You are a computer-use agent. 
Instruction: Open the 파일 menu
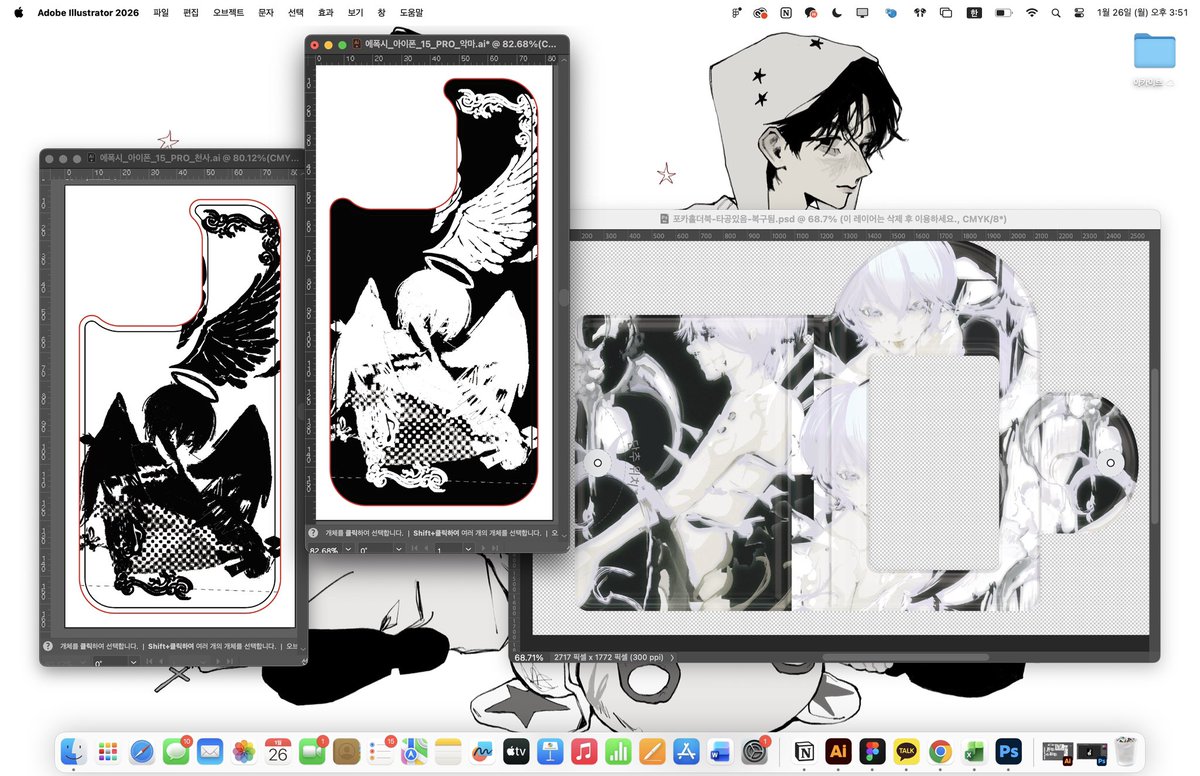(x=161, y=13)
